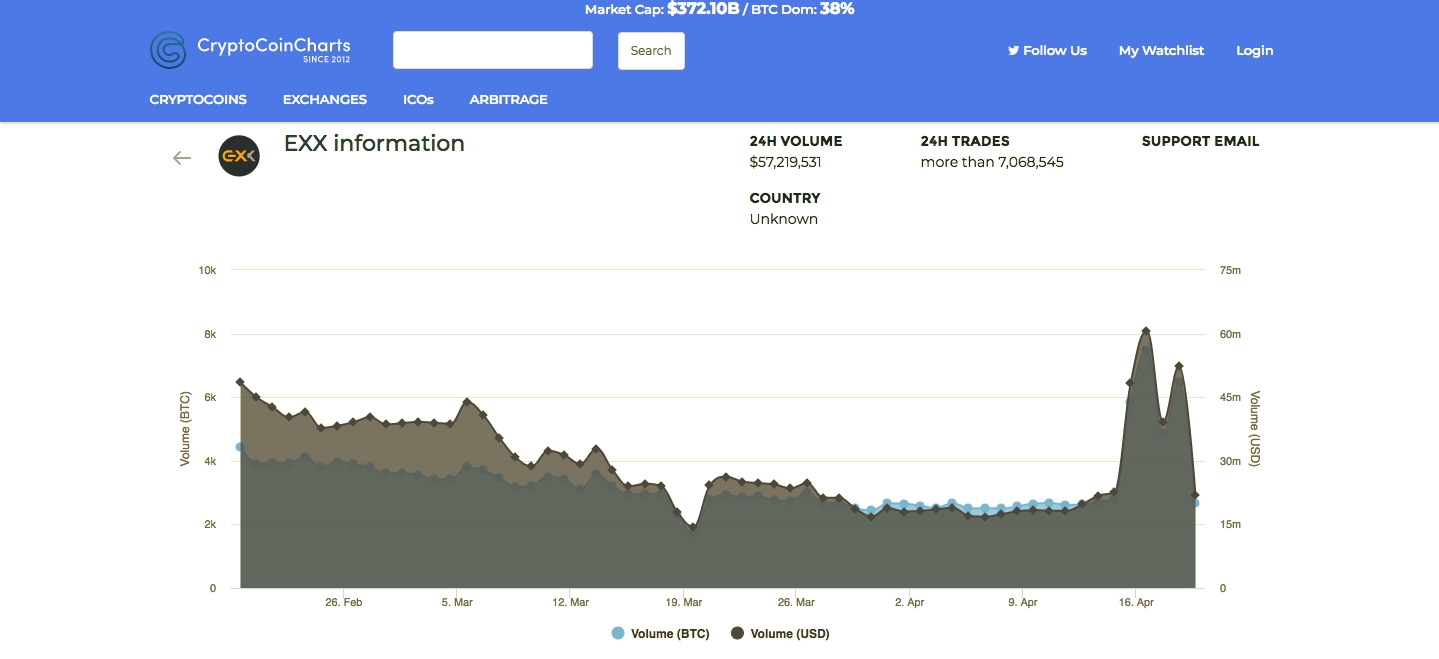
Task: Click the peak USD volume point near 16 Apr
Action: (1146, 331)
